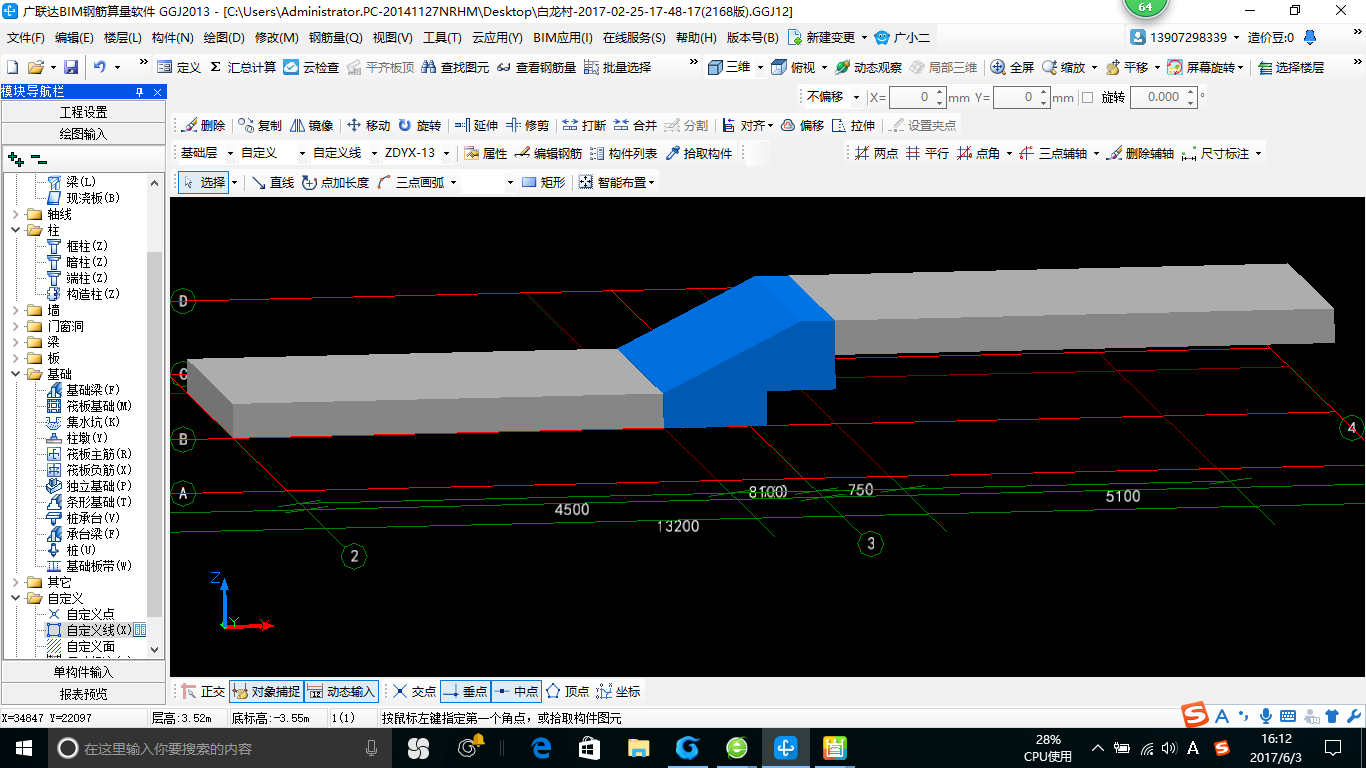Open the 智能布置 smart layout dropdown
The image size is (1366, 768).
click(617, 183)
